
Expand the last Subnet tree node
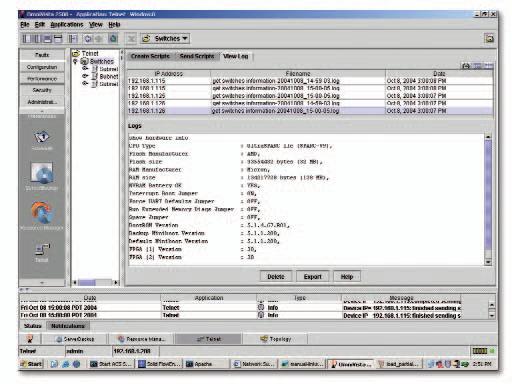85,84
